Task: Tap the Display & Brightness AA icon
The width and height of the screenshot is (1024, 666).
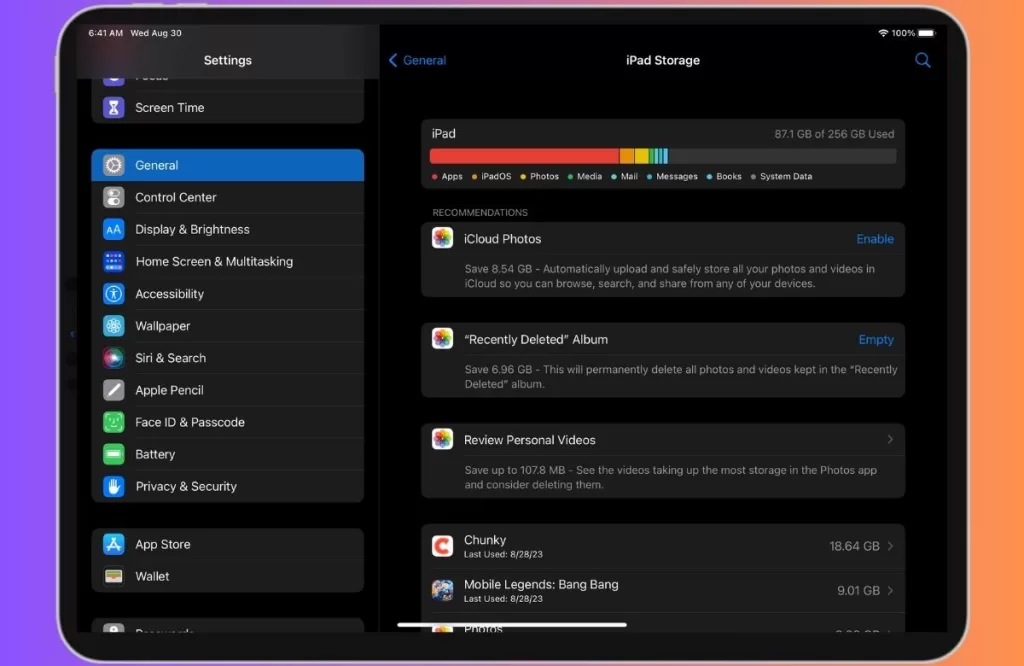Action: pos(114,229)
